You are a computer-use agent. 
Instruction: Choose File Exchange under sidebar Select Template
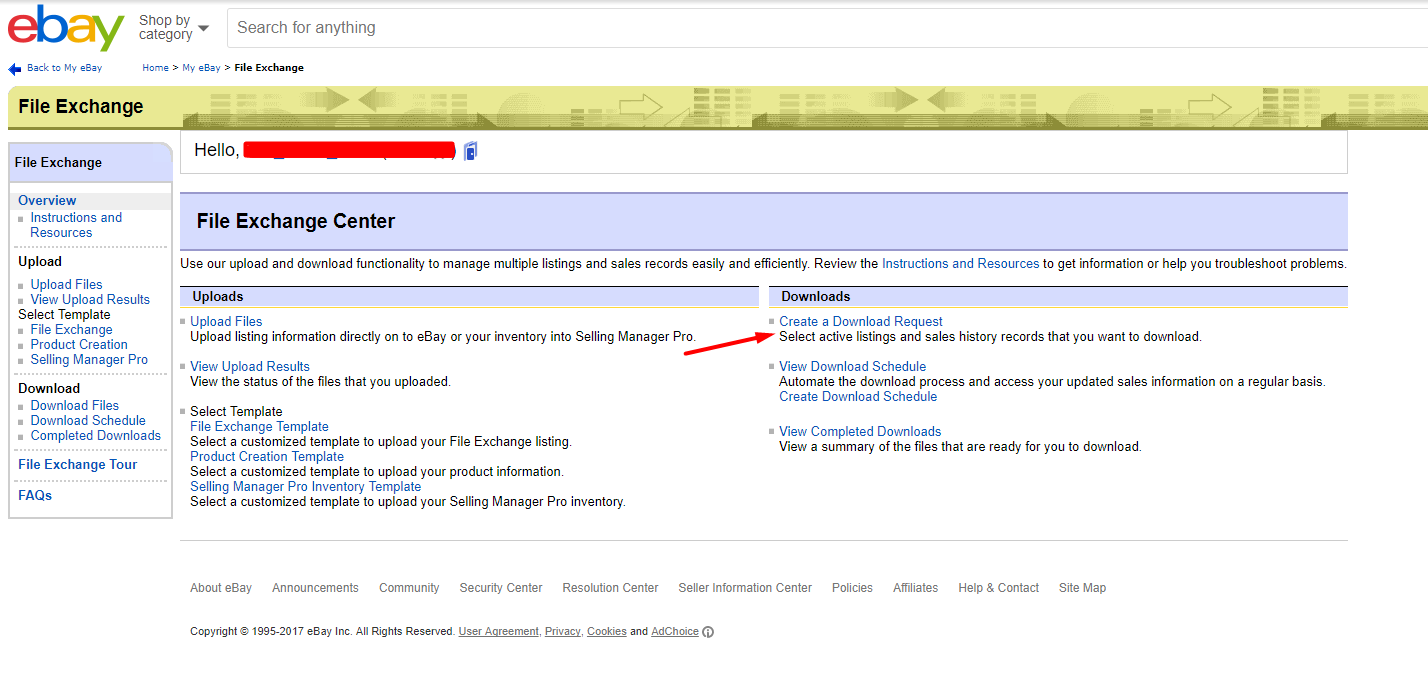[71, 330]
